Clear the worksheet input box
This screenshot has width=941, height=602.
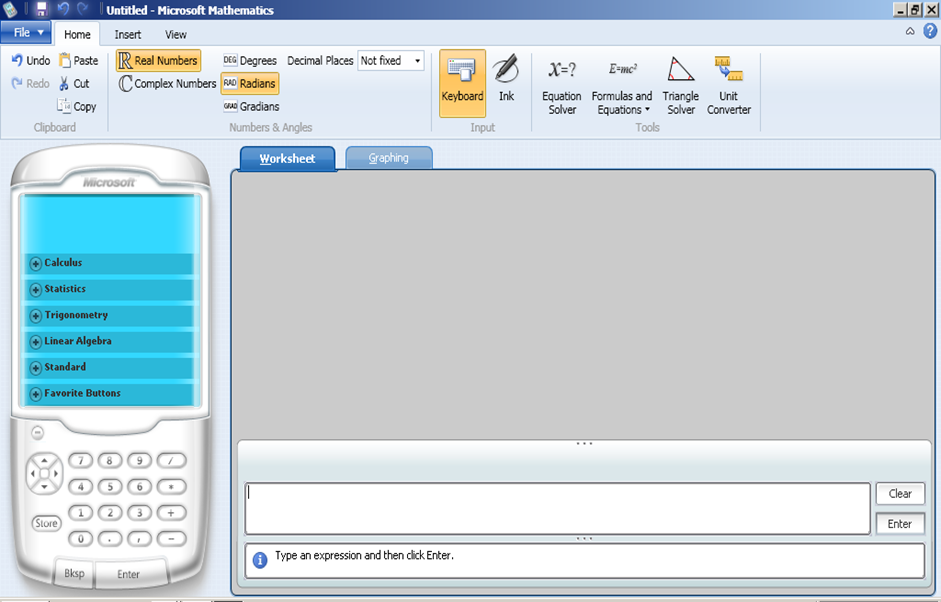(x=900, y=493)
